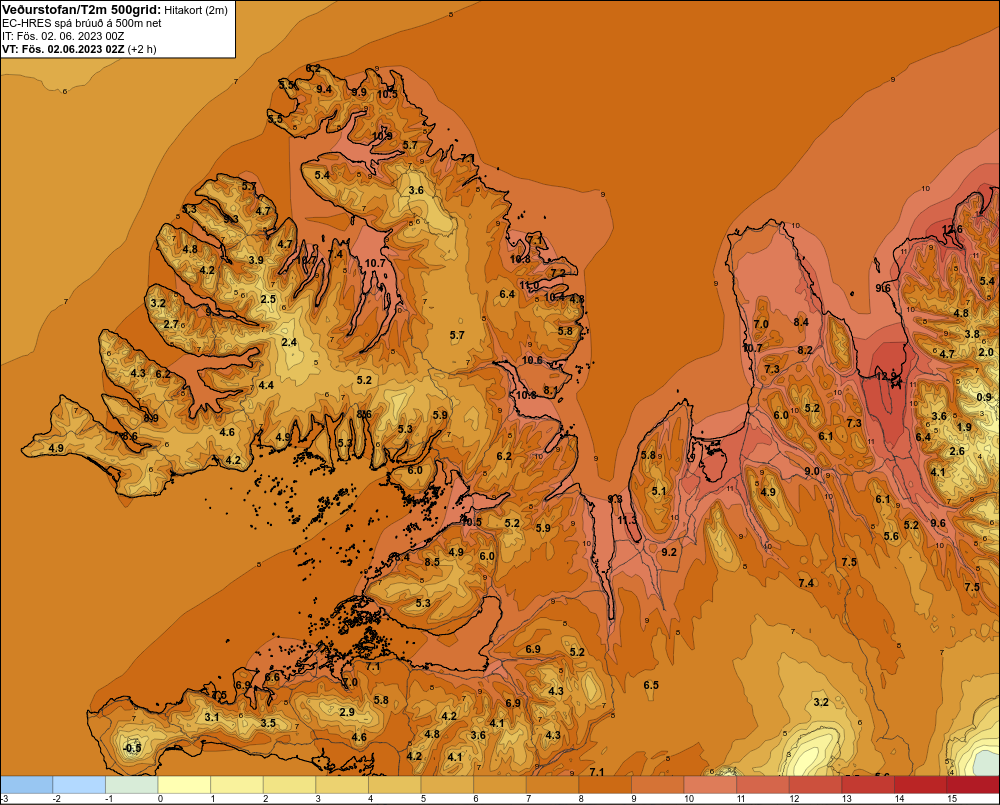
Task: Click the '3.9' temperature value on the map
Action: point(256,260)
